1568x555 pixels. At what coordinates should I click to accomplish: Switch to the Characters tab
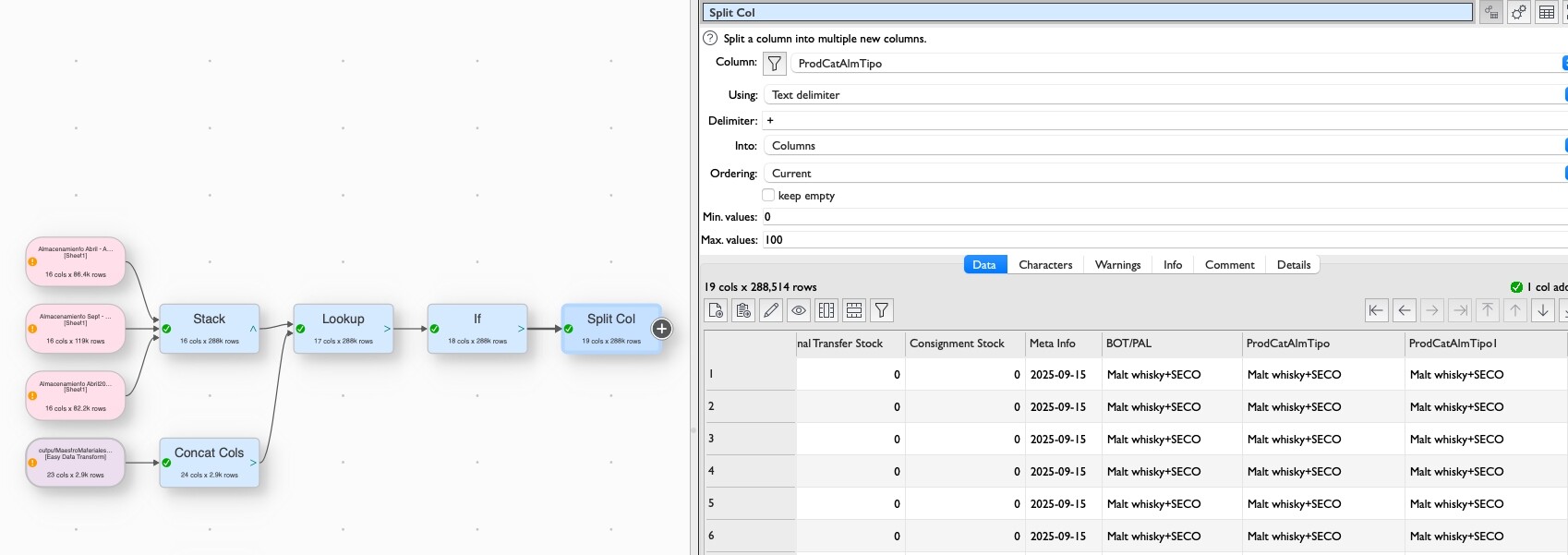click(x=1045, y=265)
